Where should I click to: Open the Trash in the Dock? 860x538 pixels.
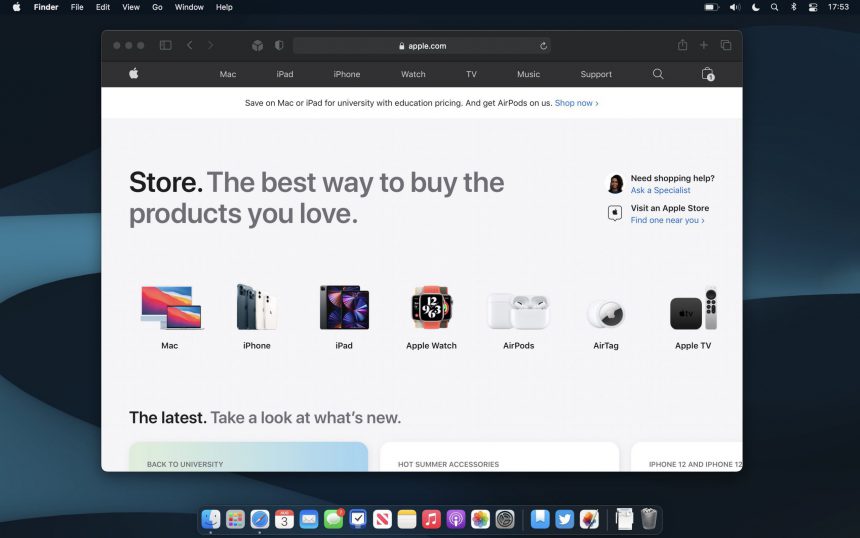pyautogui.click(x=649, y=518)
